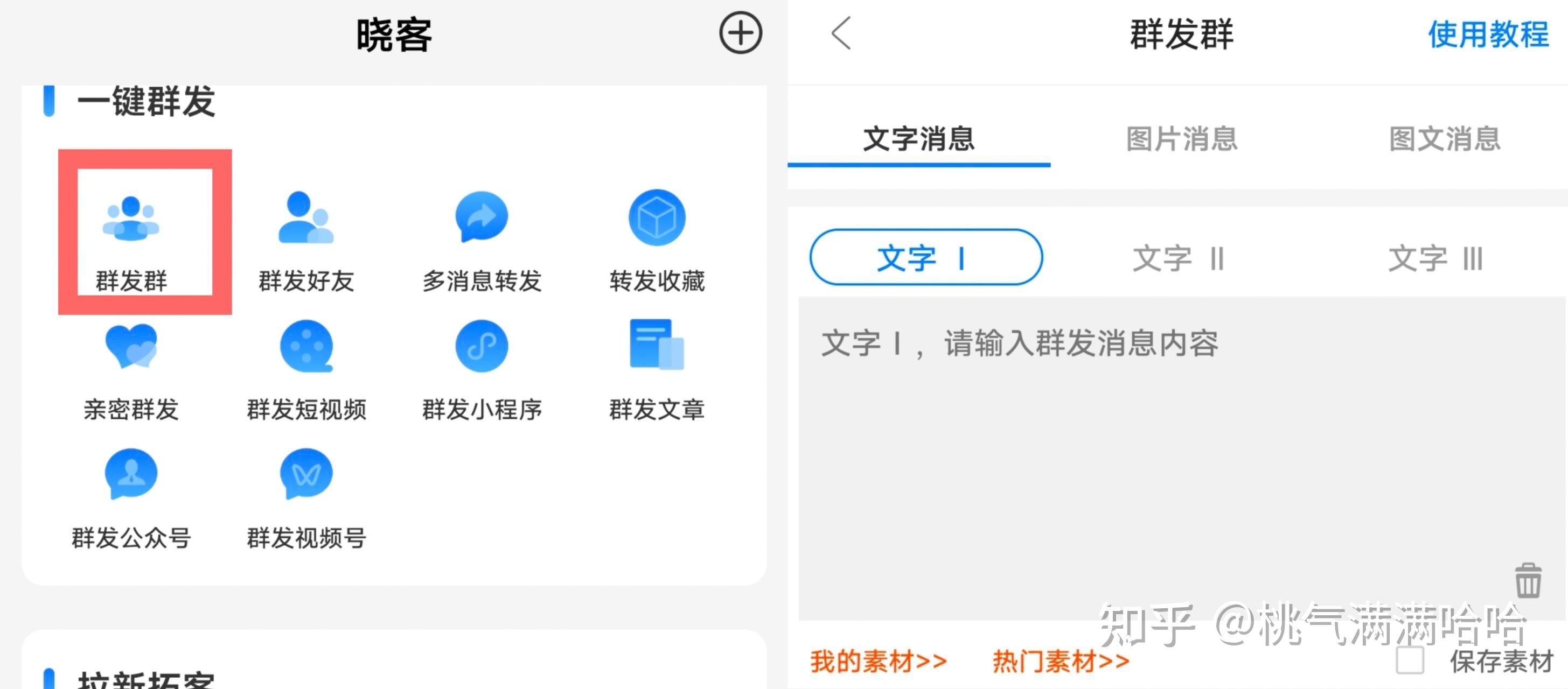Select the 文字 III sub-tab
This screenshot has height=689, width=1568.
(1435, 258)
